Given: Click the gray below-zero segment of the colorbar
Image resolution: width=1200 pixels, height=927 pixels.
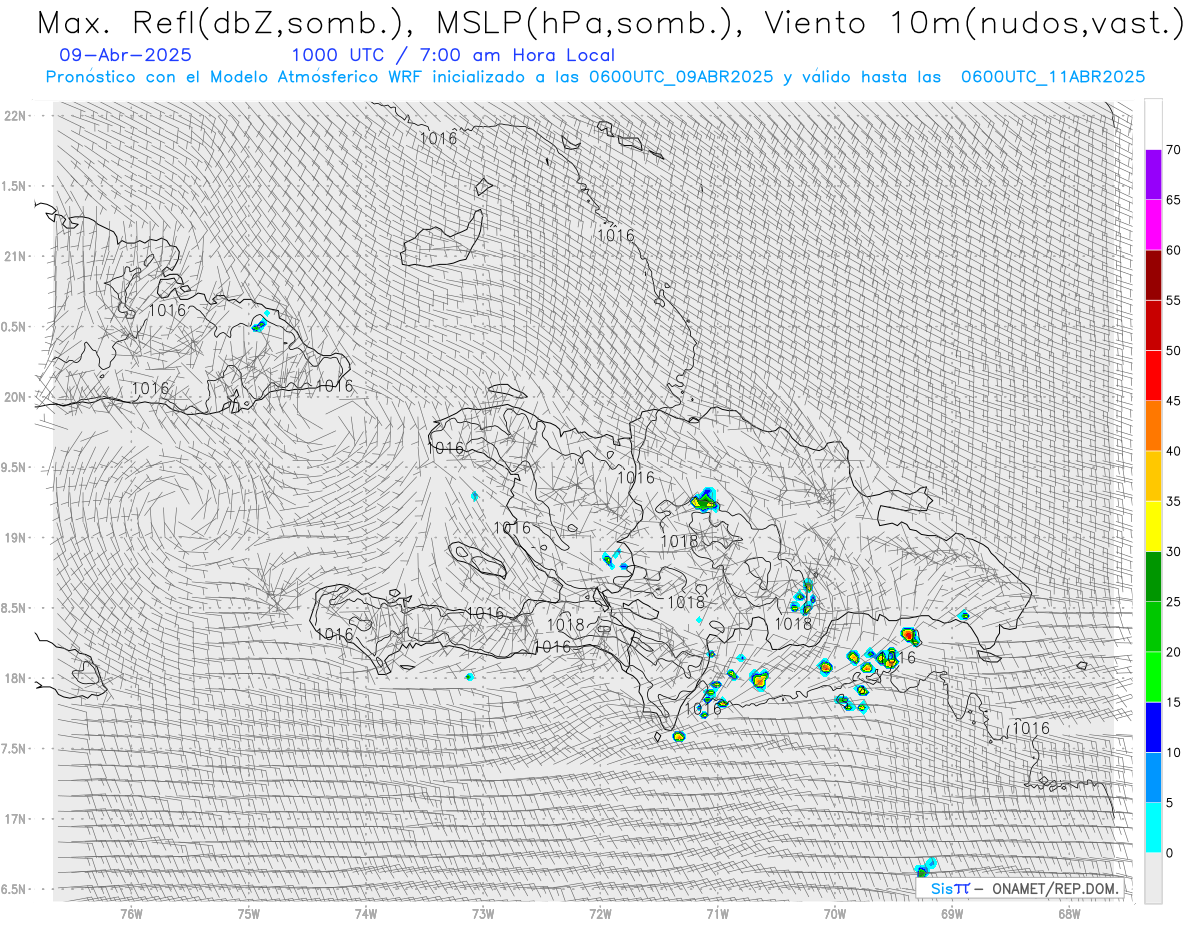Looking at the screenshot, I should pos(1153,877).
